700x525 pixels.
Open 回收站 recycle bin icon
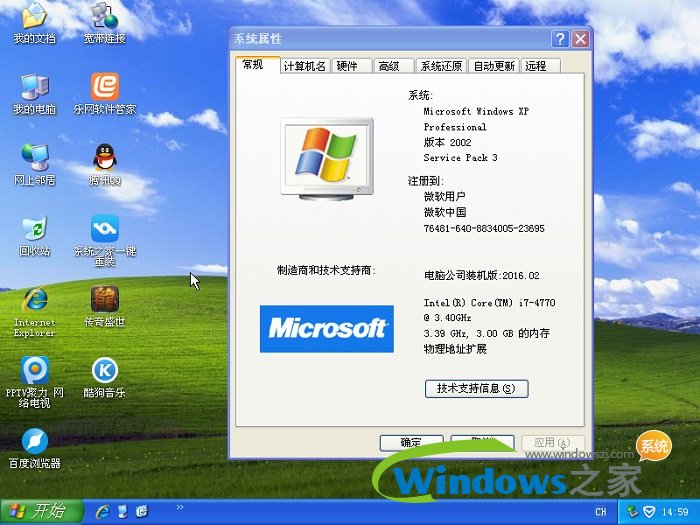[x=34, y=229]
